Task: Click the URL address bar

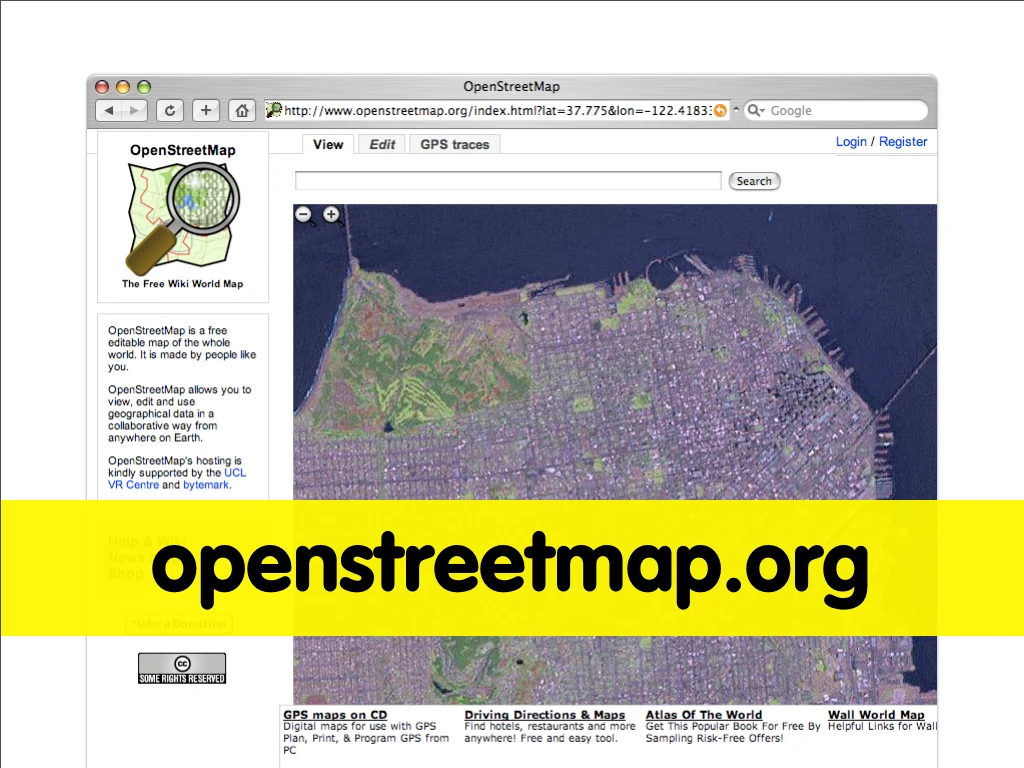Action: 497,110
